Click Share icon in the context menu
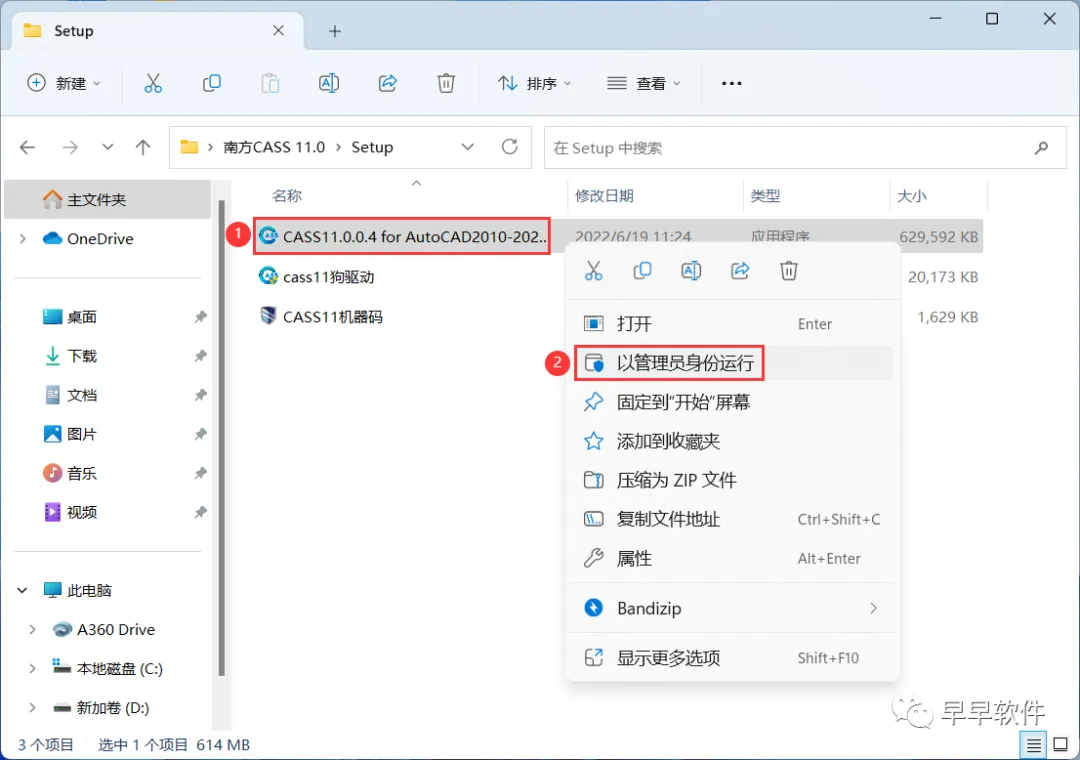Image resolution: width=1080 pixels, height=760 pixels. pos(740,271)
